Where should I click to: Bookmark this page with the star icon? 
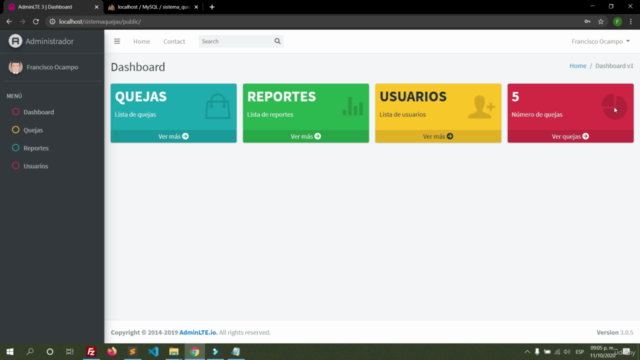coord(601,22)
